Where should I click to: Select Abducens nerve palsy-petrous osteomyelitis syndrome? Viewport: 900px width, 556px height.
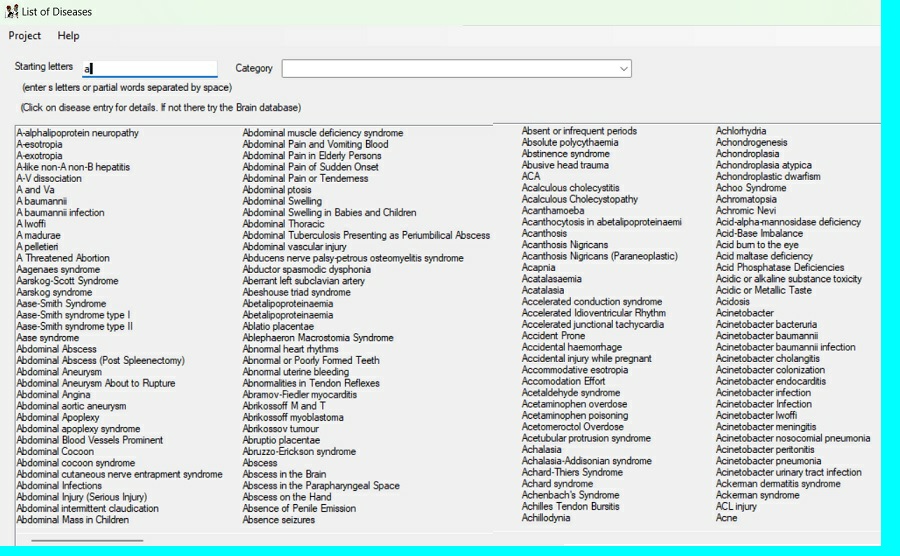tap(353, 258)
